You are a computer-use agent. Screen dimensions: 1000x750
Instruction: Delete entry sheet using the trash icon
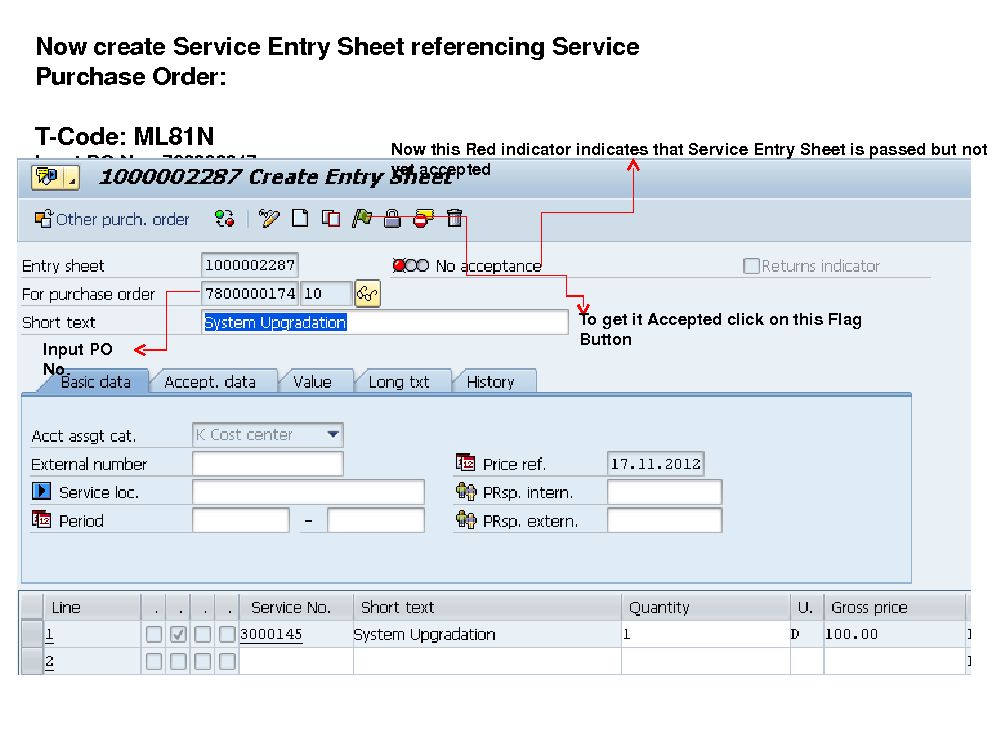[455, 218]
